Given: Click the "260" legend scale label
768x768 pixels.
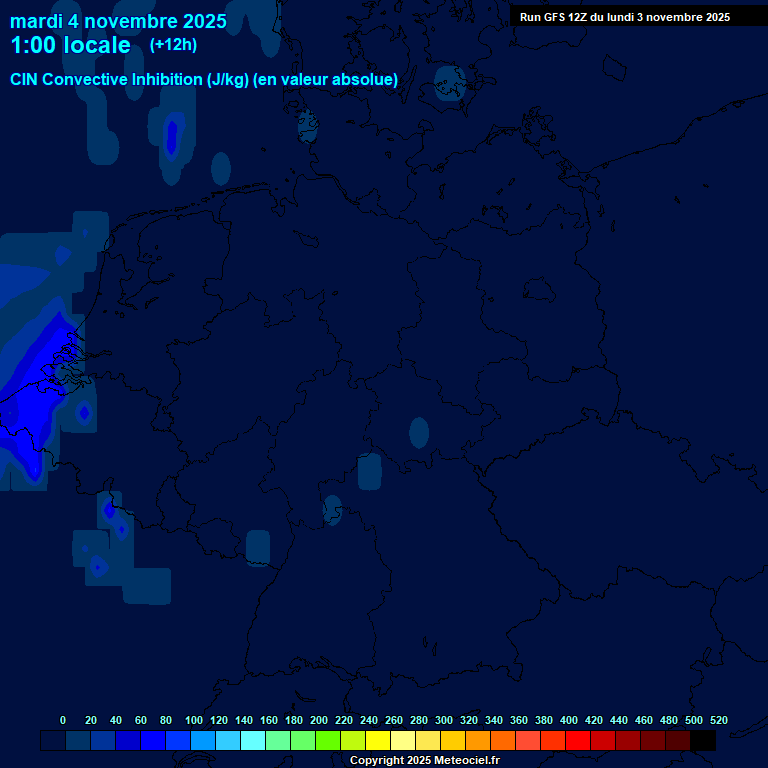Looking at the screenshot, I should (394, 720).
